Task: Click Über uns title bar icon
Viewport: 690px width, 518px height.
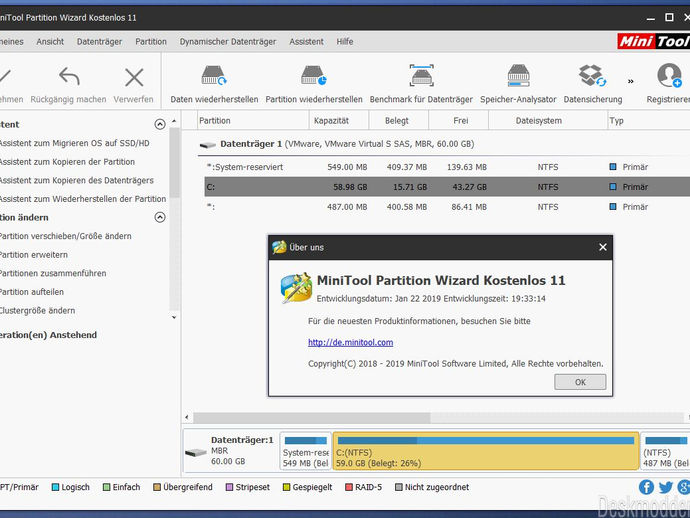Action: point(279,247)
